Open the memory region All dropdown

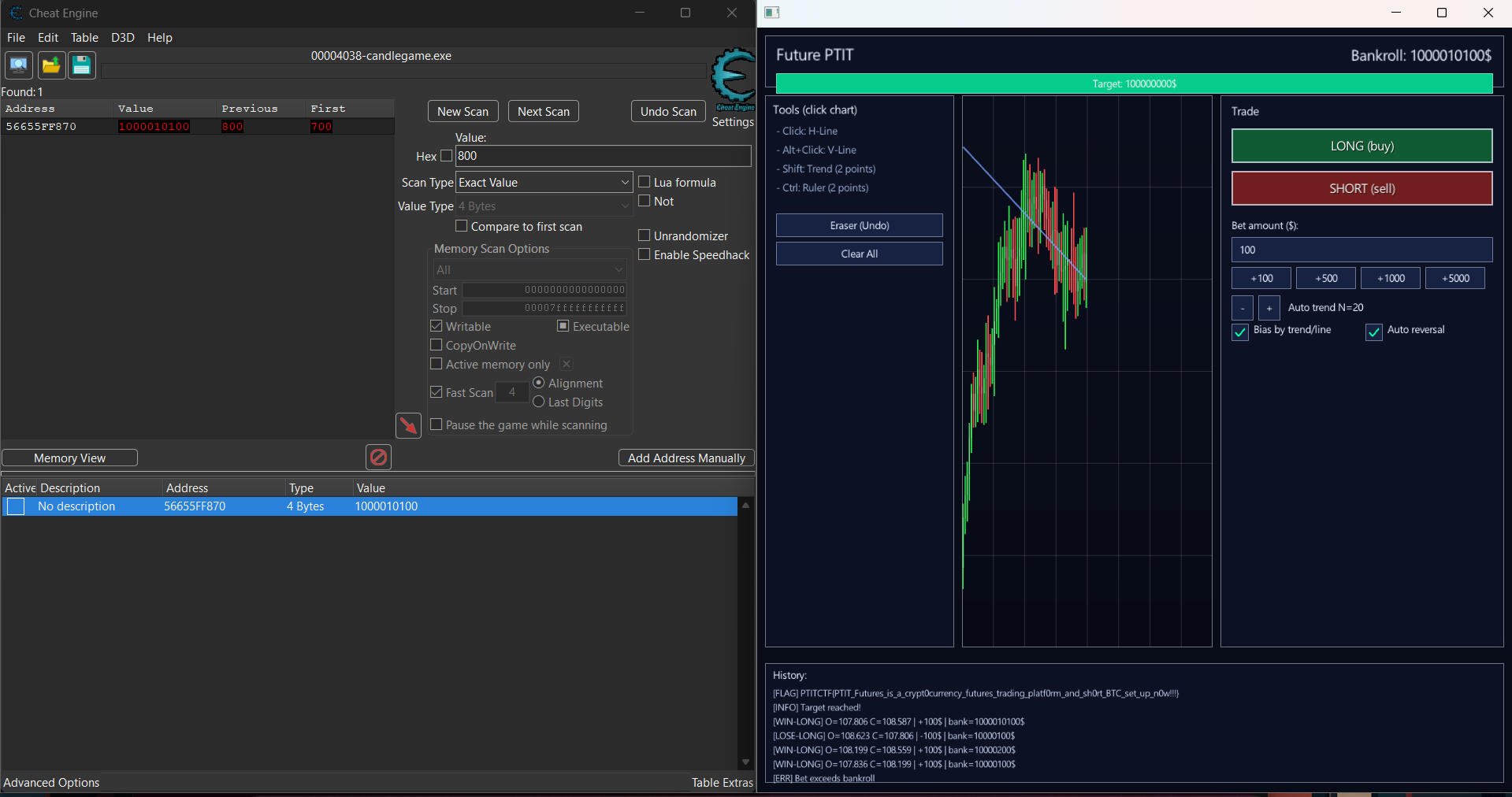click(529, 270)
